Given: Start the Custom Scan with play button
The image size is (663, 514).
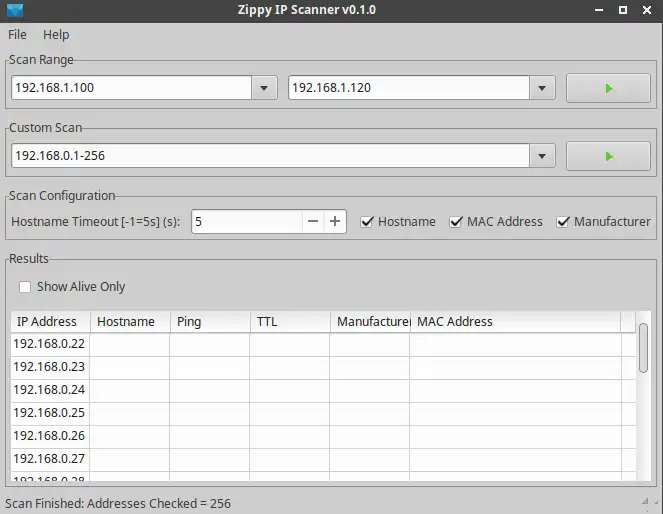Looking at the screenshot, I should tap(608, 156).
